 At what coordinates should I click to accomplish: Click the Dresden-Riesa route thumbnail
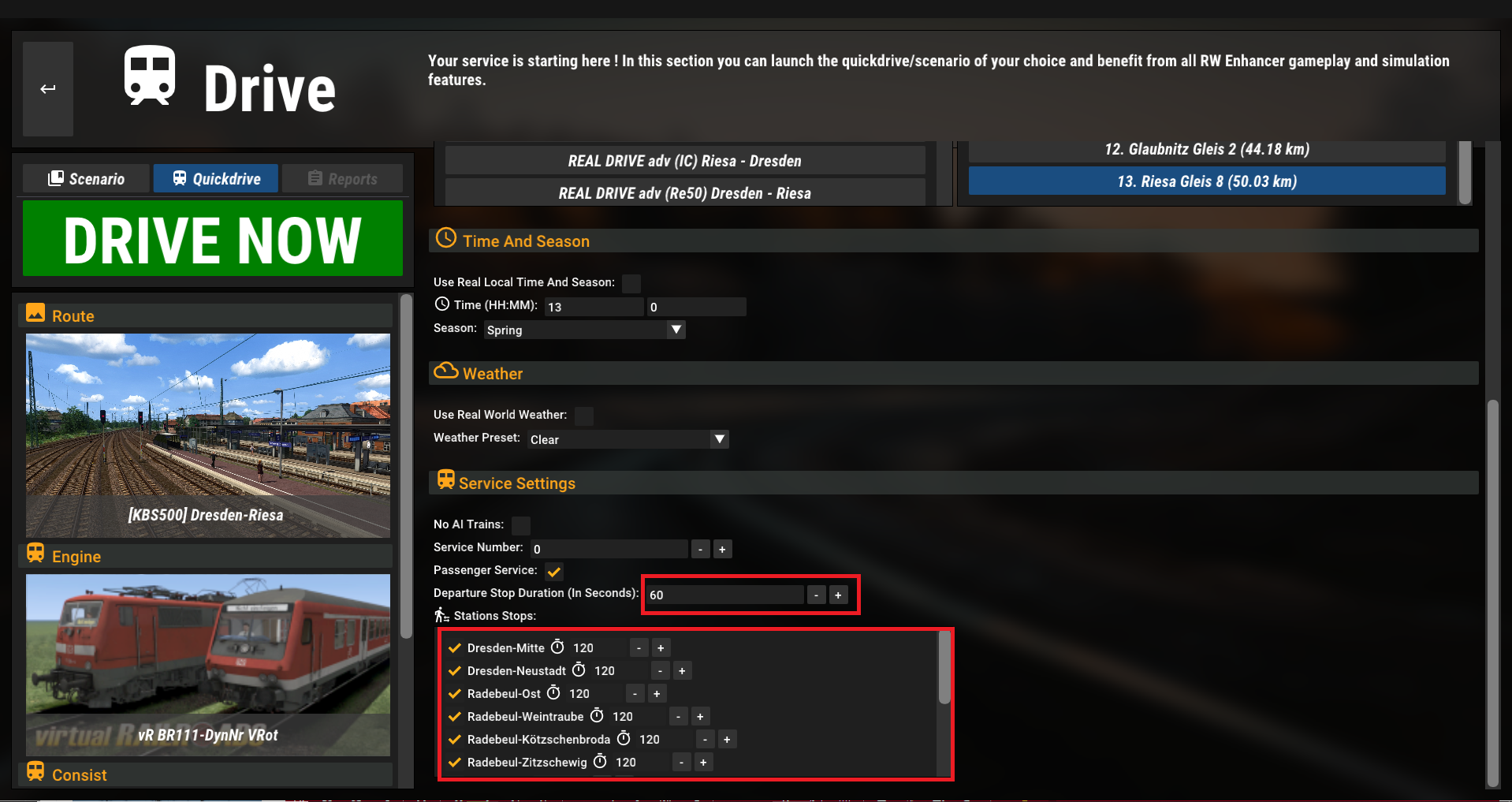208,435
